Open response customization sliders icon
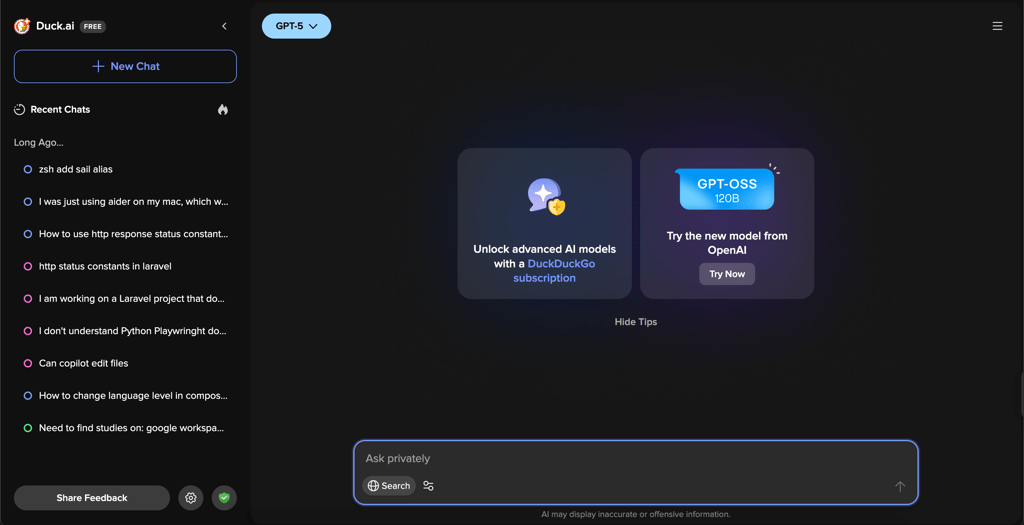 [428, 486]
